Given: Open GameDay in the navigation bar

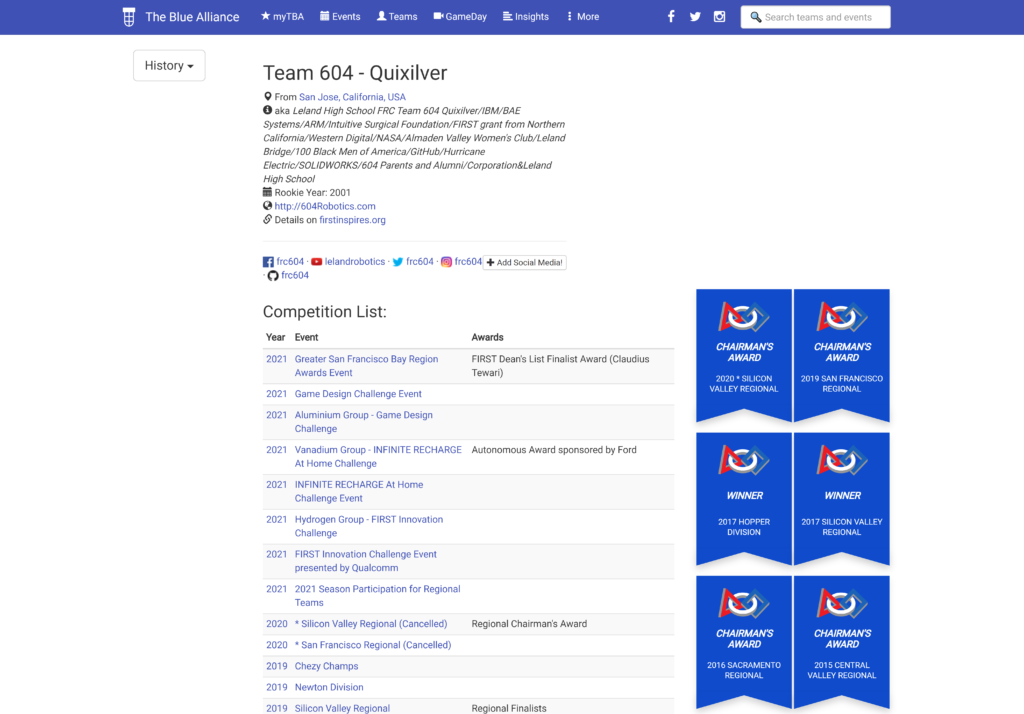Looking at the screenshot, I should 460,17.
